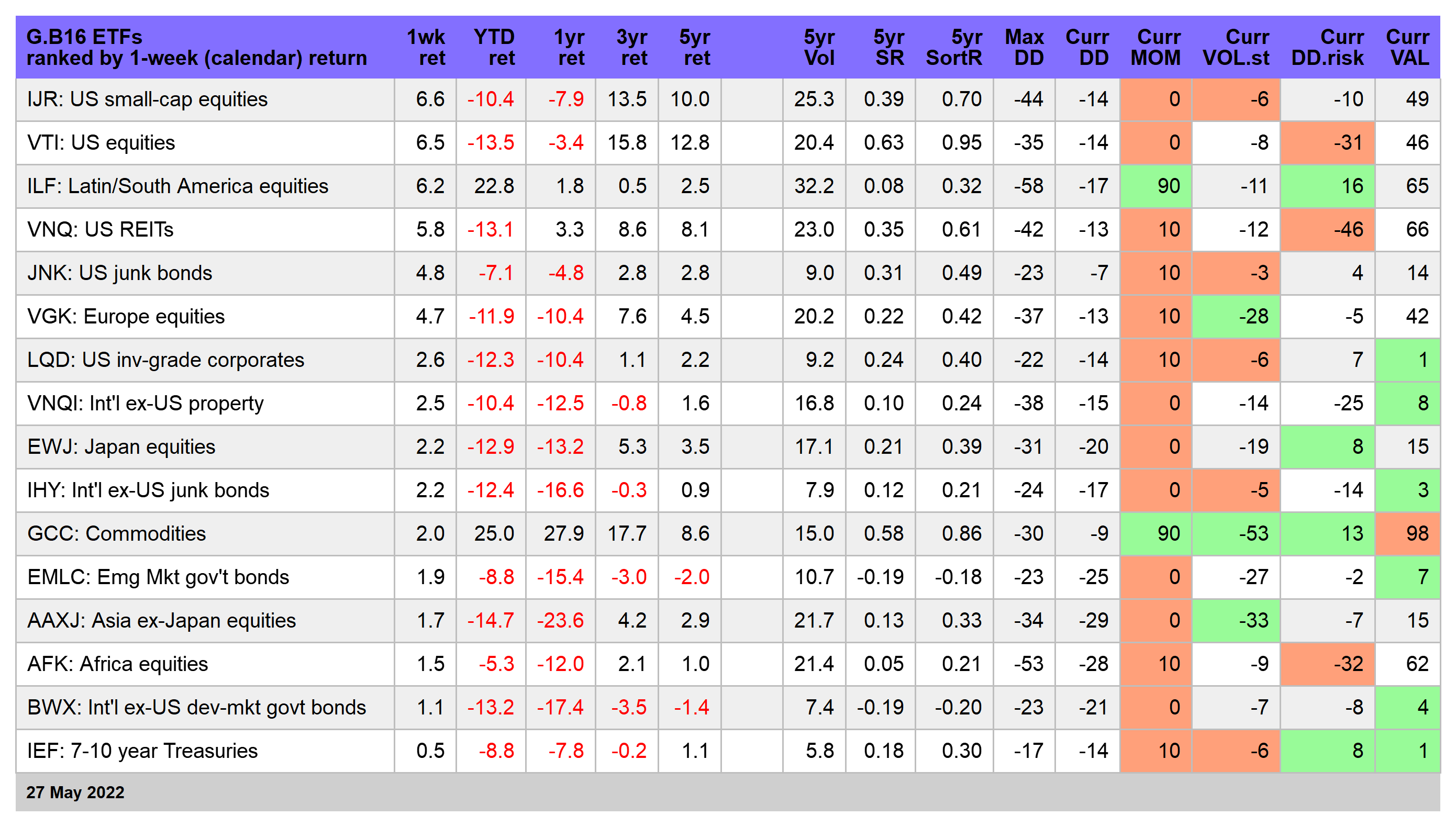Click IJR 1wk return value 6.6
This screenshot has width=1456, height=827.
[x=430, y=99]
